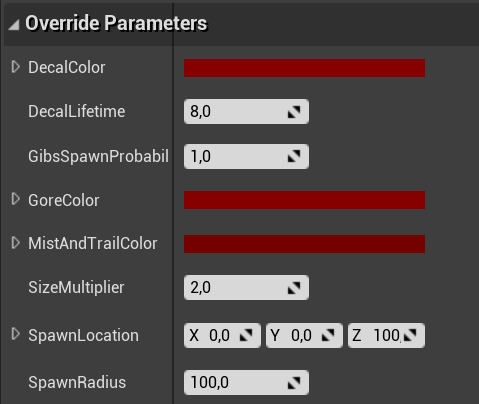Click the SpawnRadius spinner arrow icon
479x404 pixels.
click(x=294, y=383)
